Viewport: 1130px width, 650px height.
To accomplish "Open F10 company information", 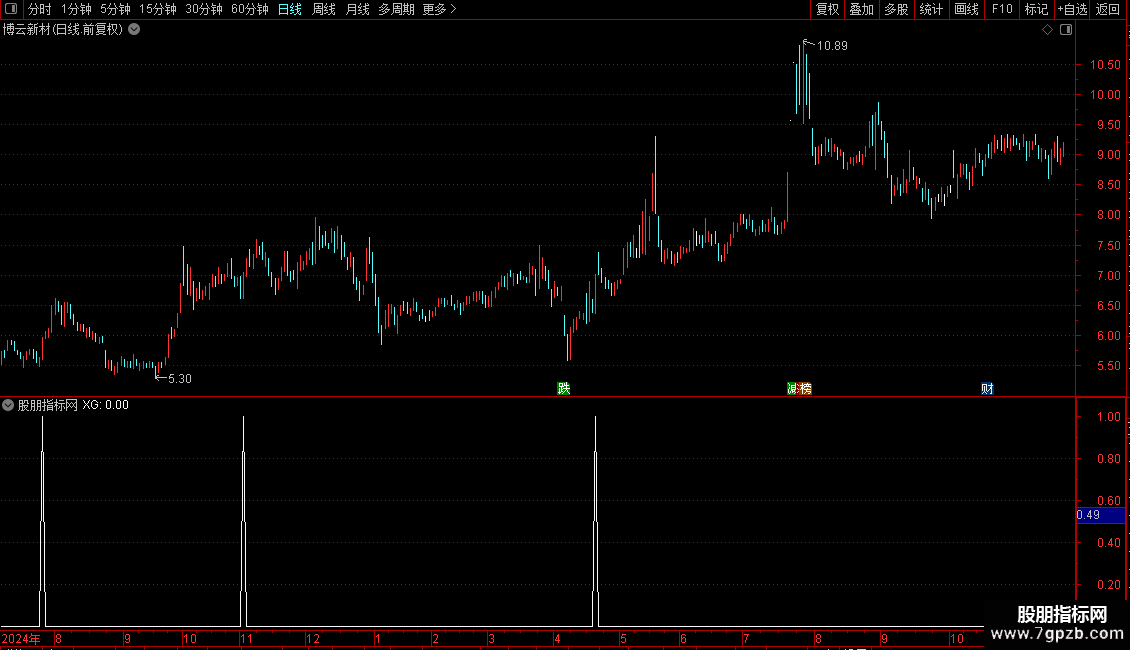I will click(1002, 9).
